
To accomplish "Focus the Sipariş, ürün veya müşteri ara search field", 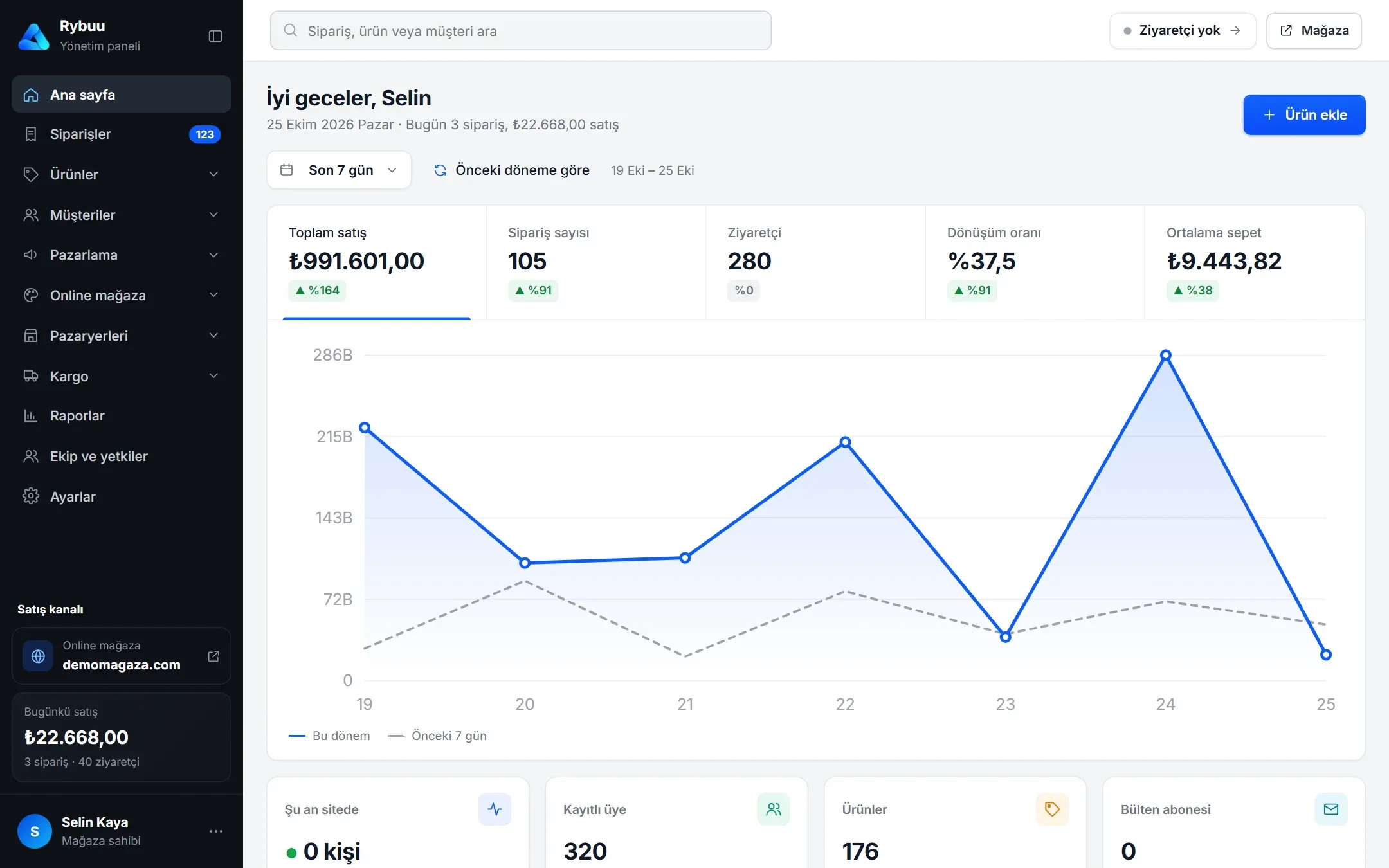I will 520,31.
